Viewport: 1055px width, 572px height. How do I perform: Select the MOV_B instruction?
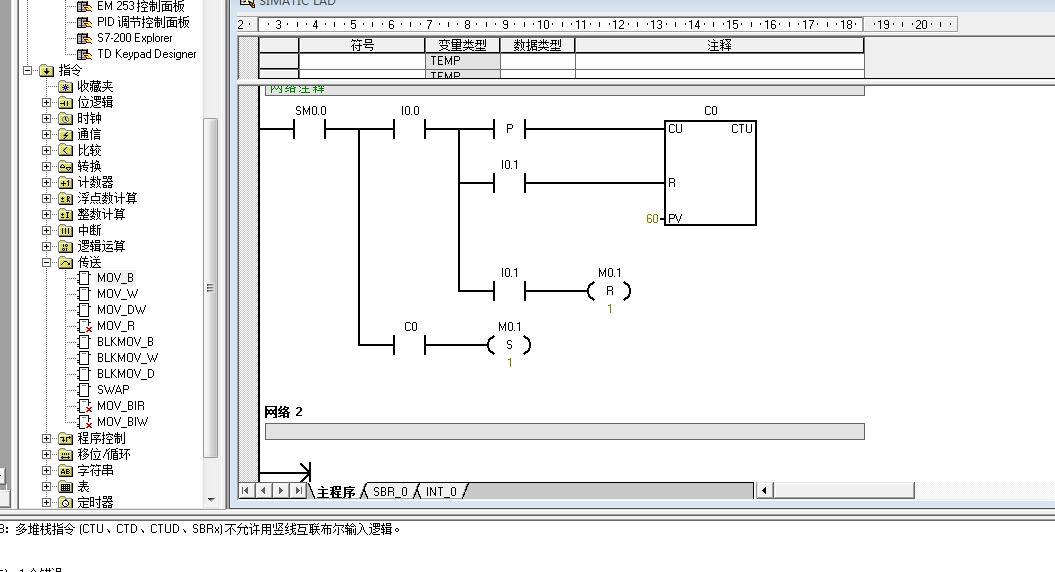click(115, 278)
